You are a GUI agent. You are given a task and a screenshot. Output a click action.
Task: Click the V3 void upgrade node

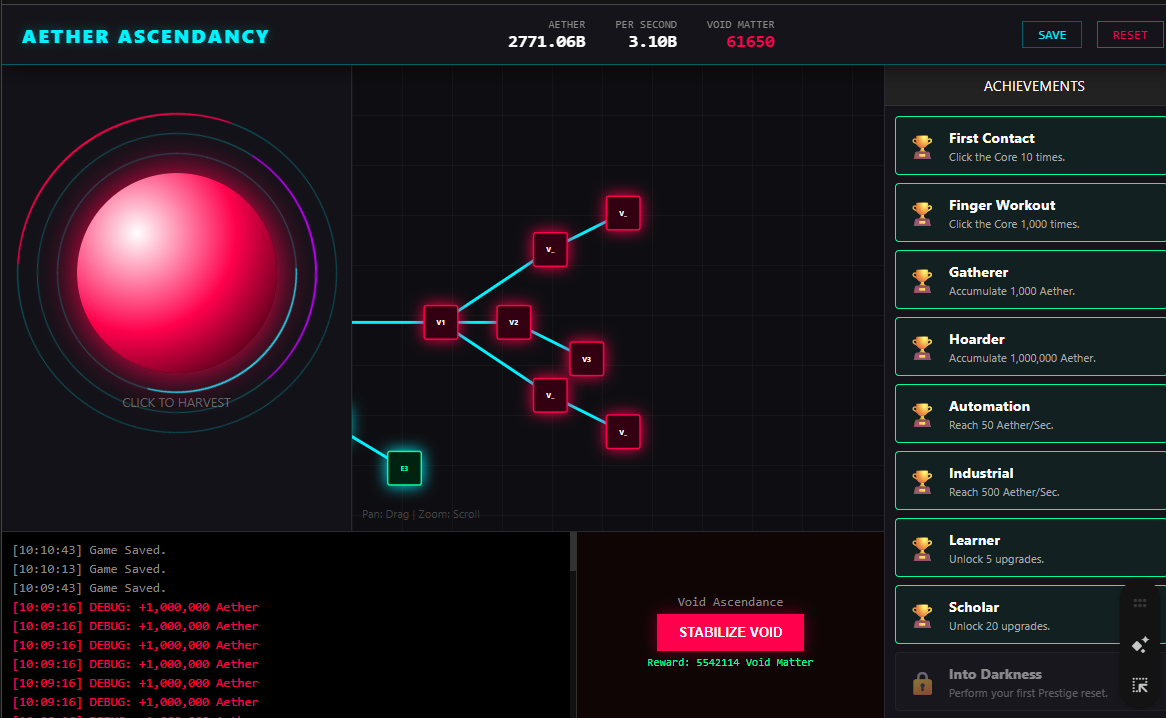tap(587, 358)
